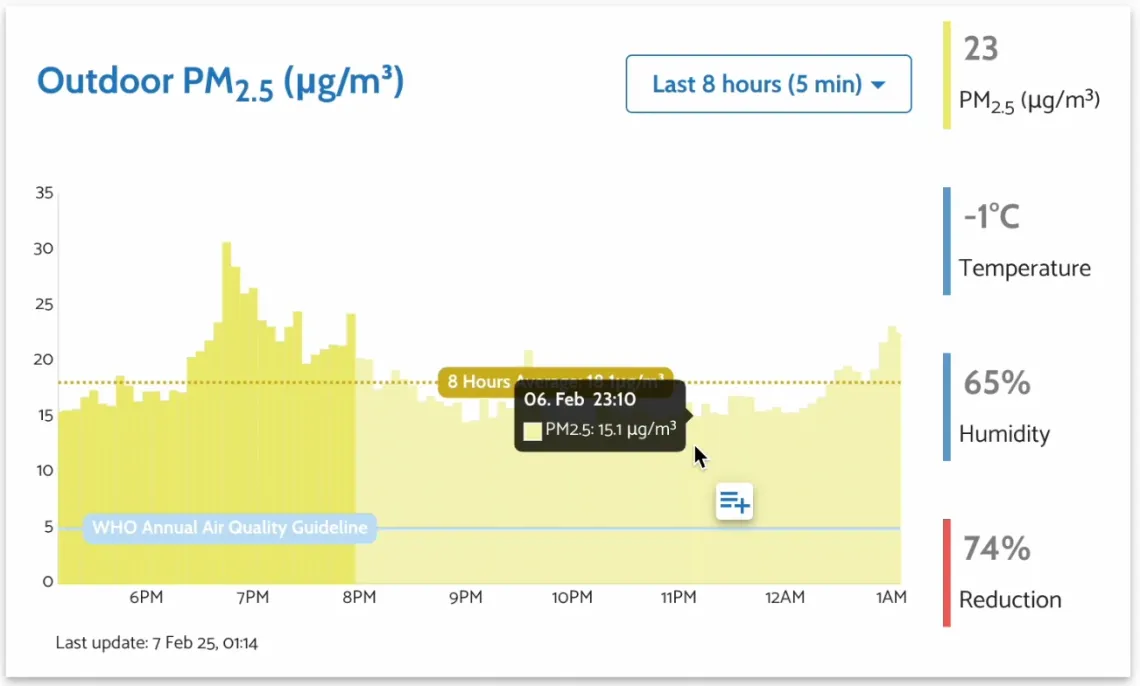Click the red bar beside Reduction stat
This screenshot has width=1140, height=686.
(947, 573)
